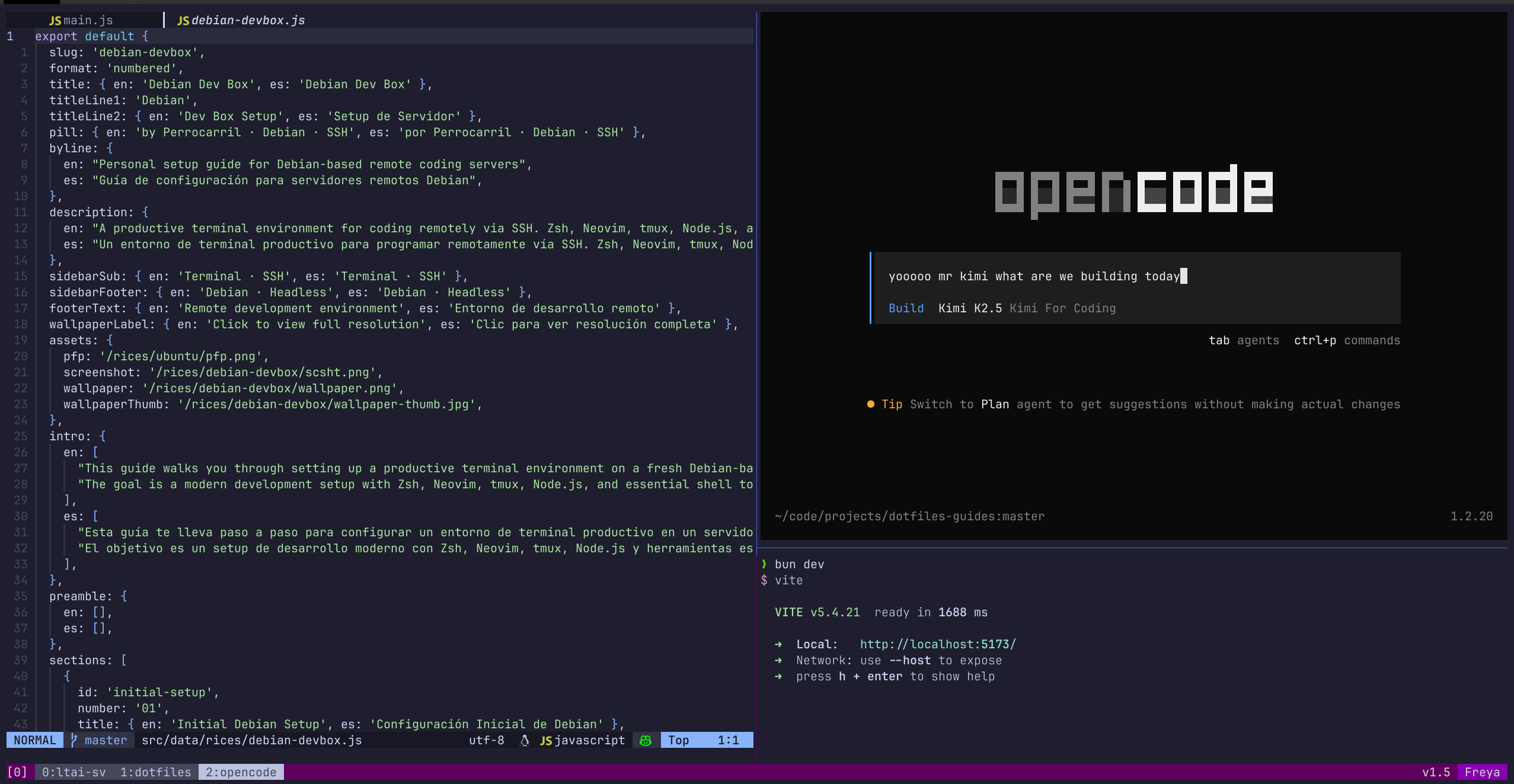Click the Build agent label
Screen dimensions: 1514x784
click(x=906, y=308)
